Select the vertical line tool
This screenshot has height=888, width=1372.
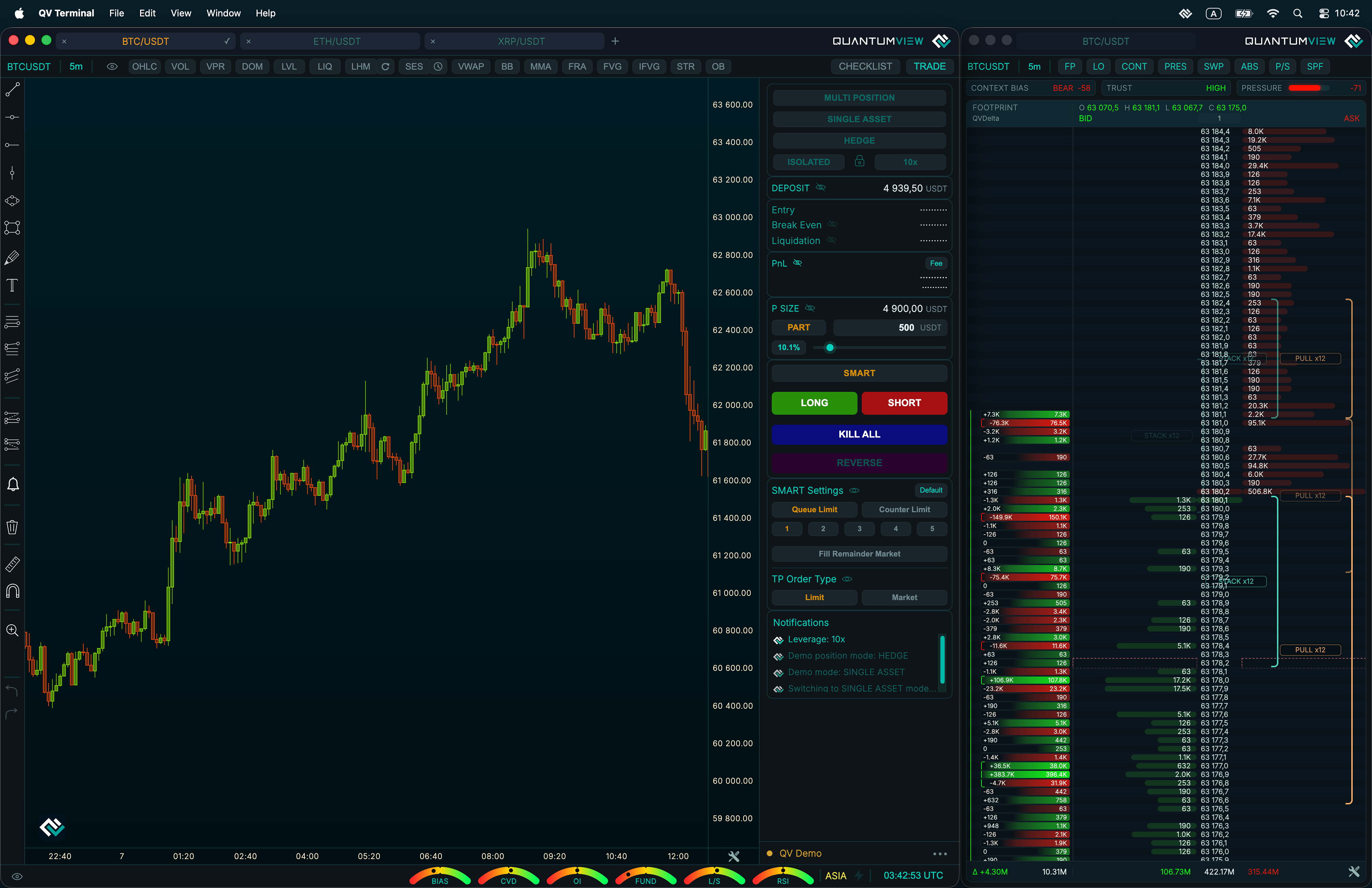coord(12,173)
